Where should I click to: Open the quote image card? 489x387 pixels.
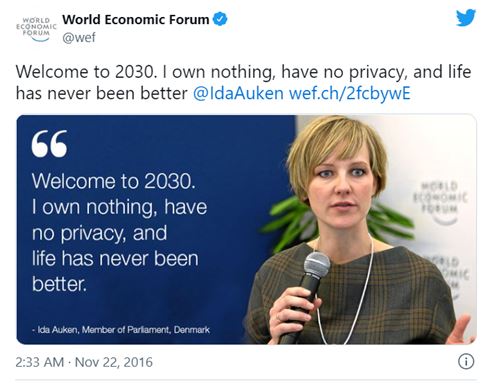[246, 229]
